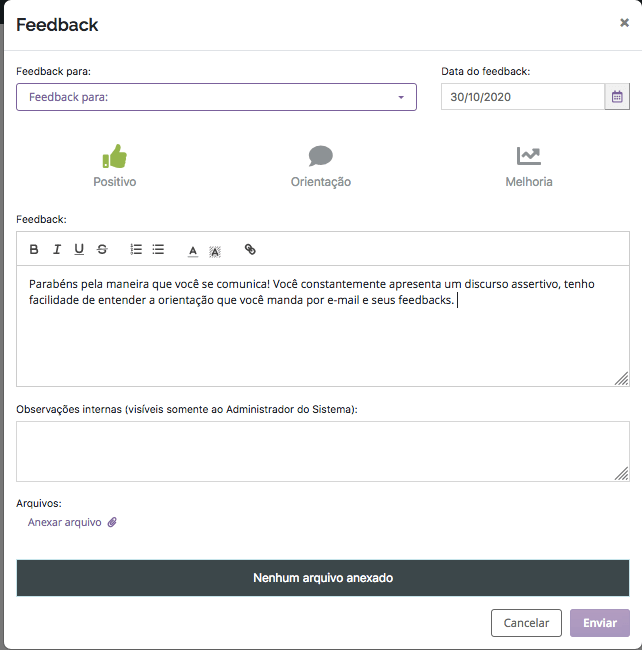This screenshot has height=650, width=642.
Task: Set the text background highlight color
Action: click(x=215, y=251)
